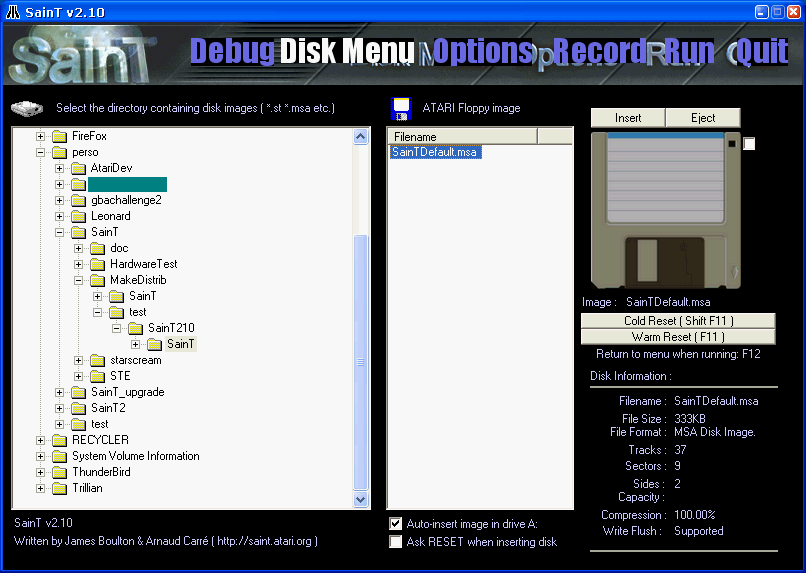Click the blue ATARI Floppy image disk icon
The width and height of the screenshot is (806, 573).
click(x=401, y=108)
